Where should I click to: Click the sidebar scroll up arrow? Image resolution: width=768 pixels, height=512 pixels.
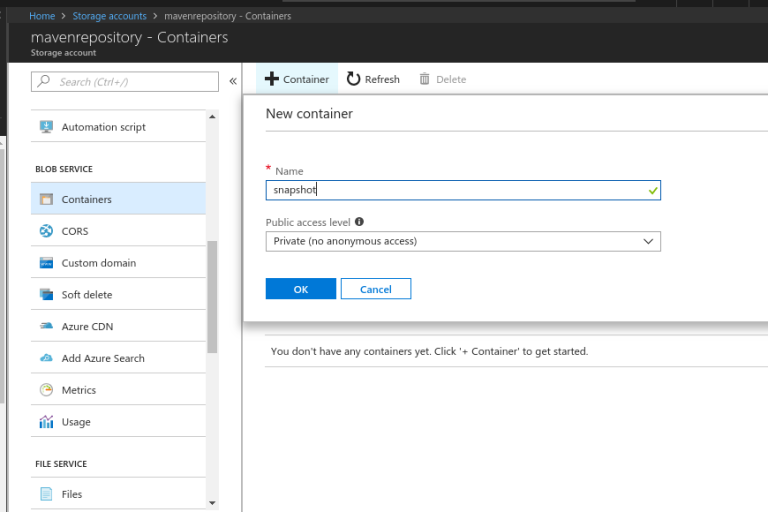click(x=212, y=117)
